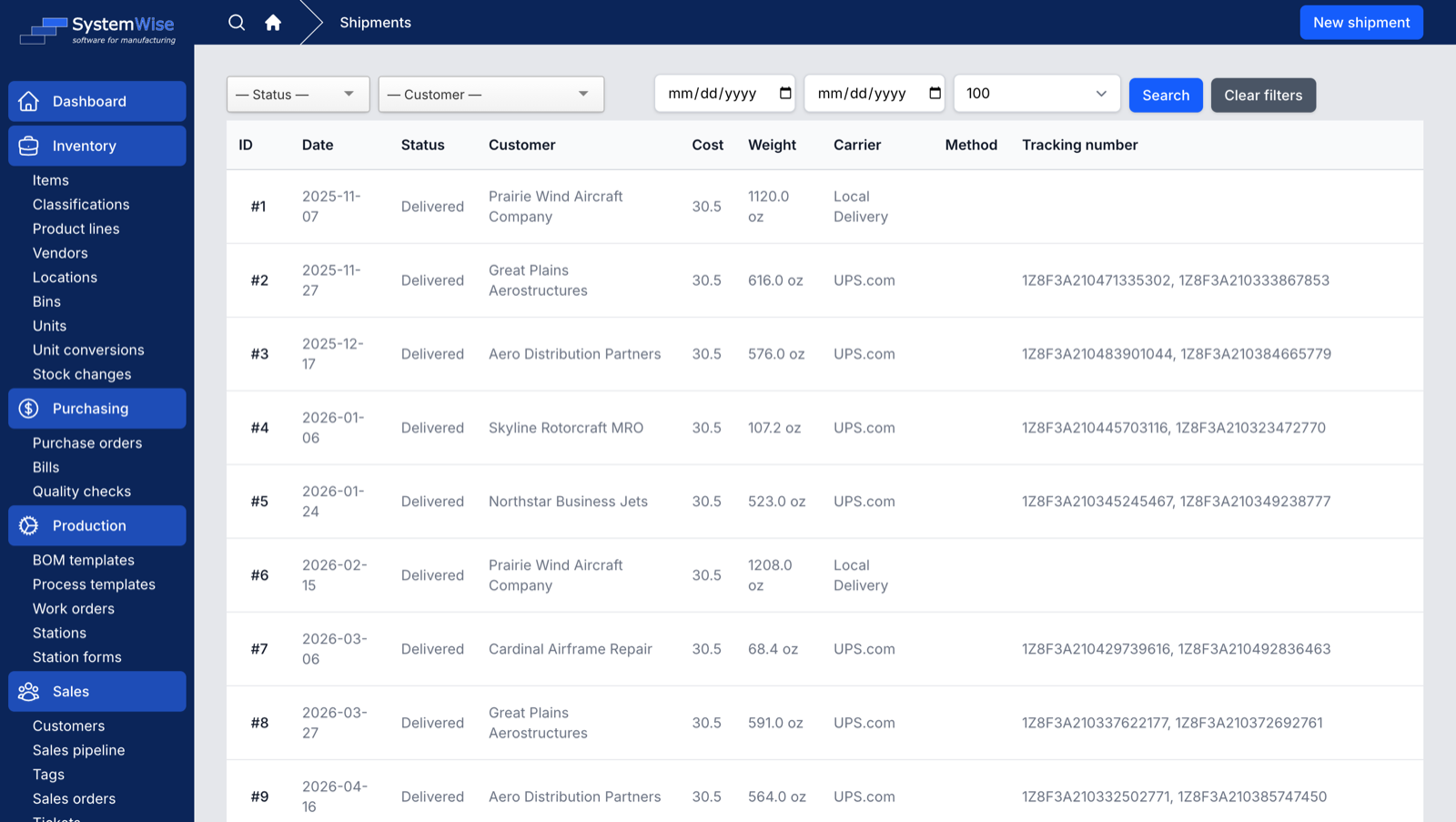Click the search magnifier icon in the header

pos(237,23)
